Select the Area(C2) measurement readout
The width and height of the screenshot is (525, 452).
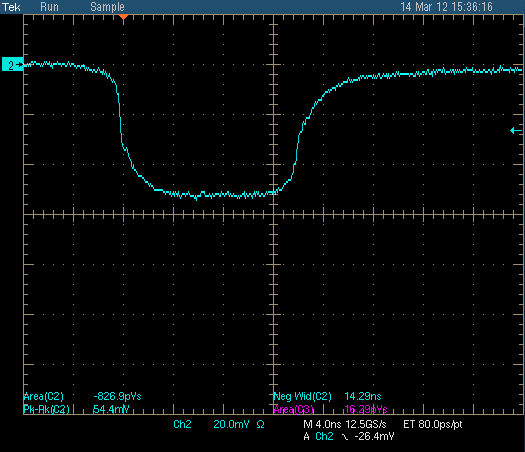click(82, 396)
